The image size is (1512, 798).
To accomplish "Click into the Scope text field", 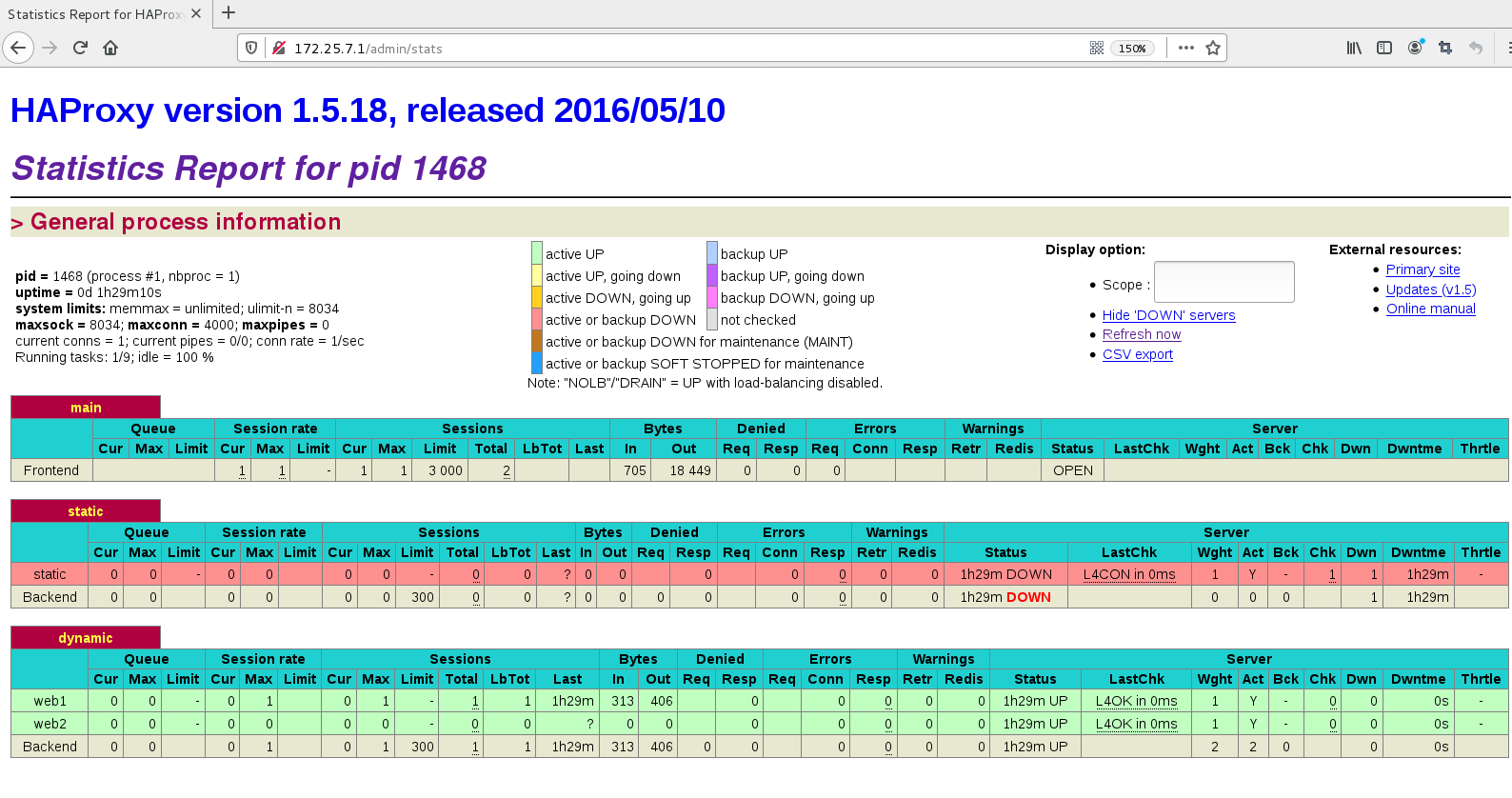I will tap(1224, 282).
